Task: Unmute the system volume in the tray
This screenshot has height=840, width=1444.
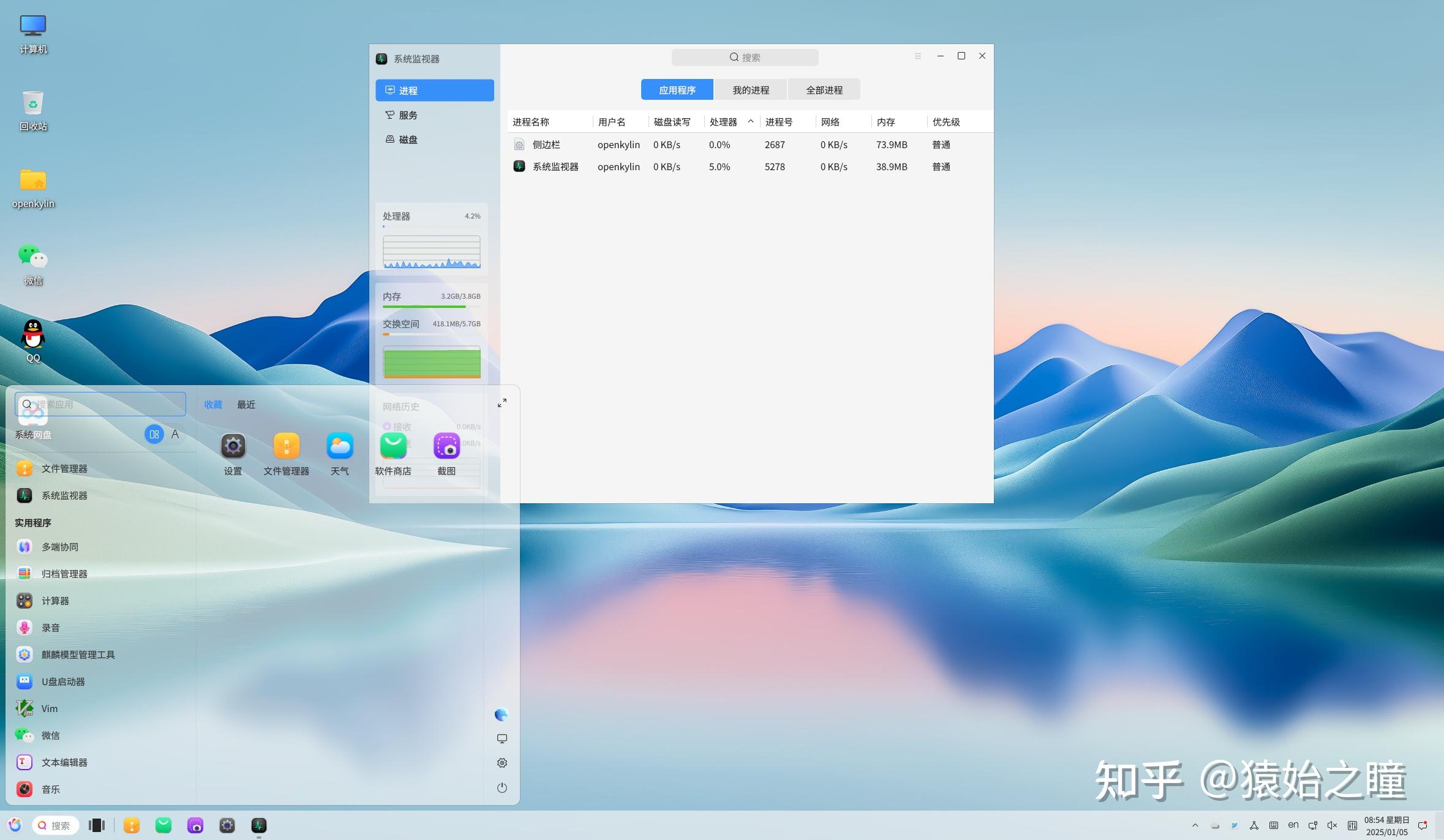Action: [1333, 825]
